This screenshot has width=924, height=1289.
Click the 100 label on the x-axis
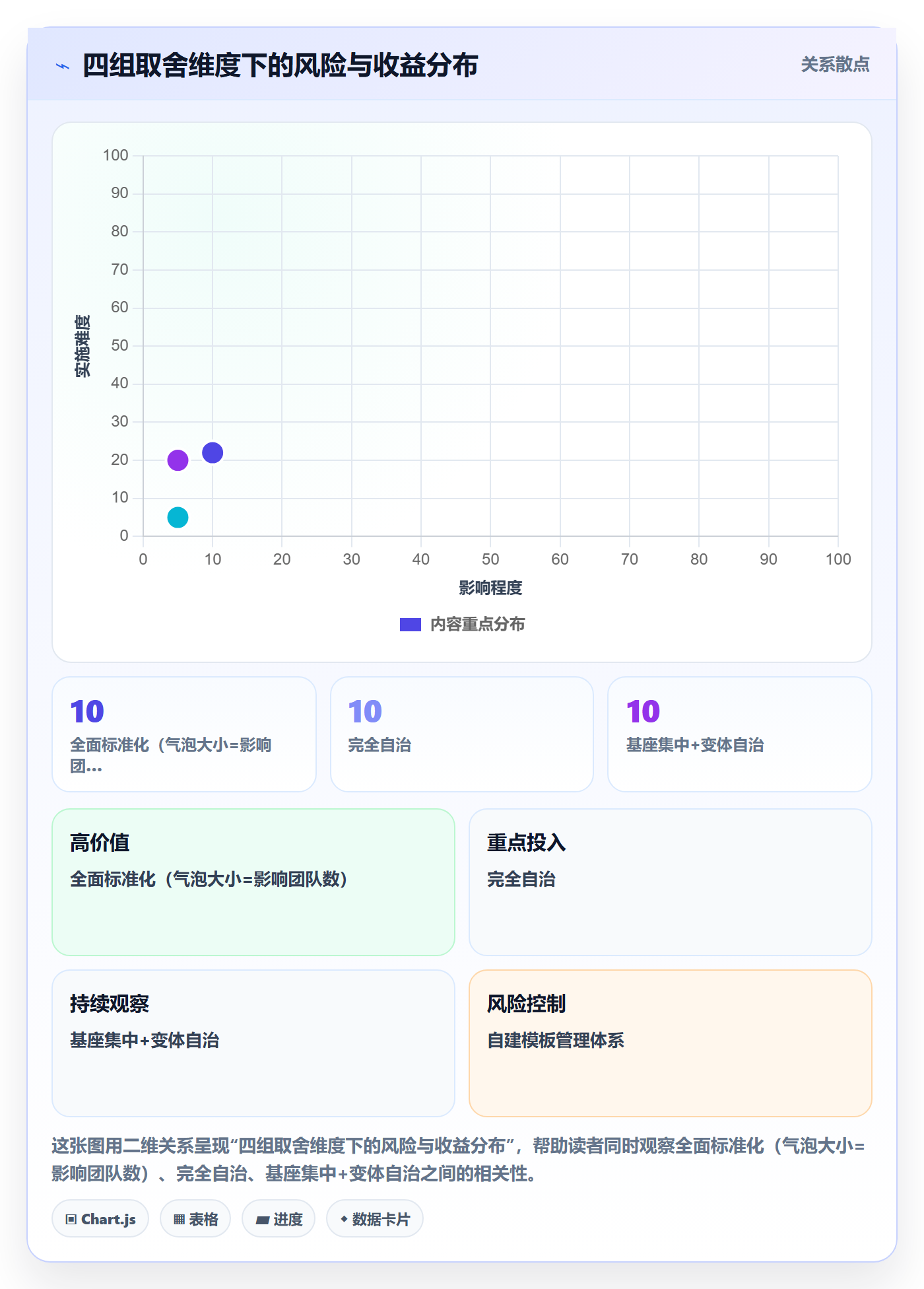tap(838, 559)
